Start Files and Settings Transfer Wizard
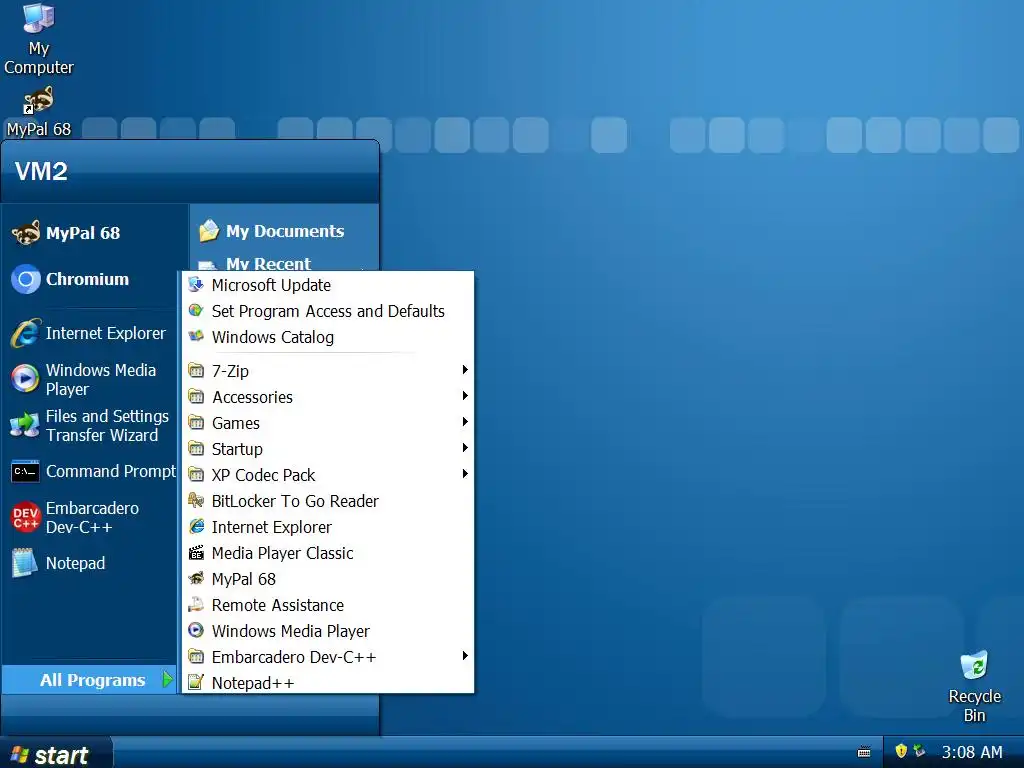This screenshot has height=768, width=1024. (x=89, y=426)
